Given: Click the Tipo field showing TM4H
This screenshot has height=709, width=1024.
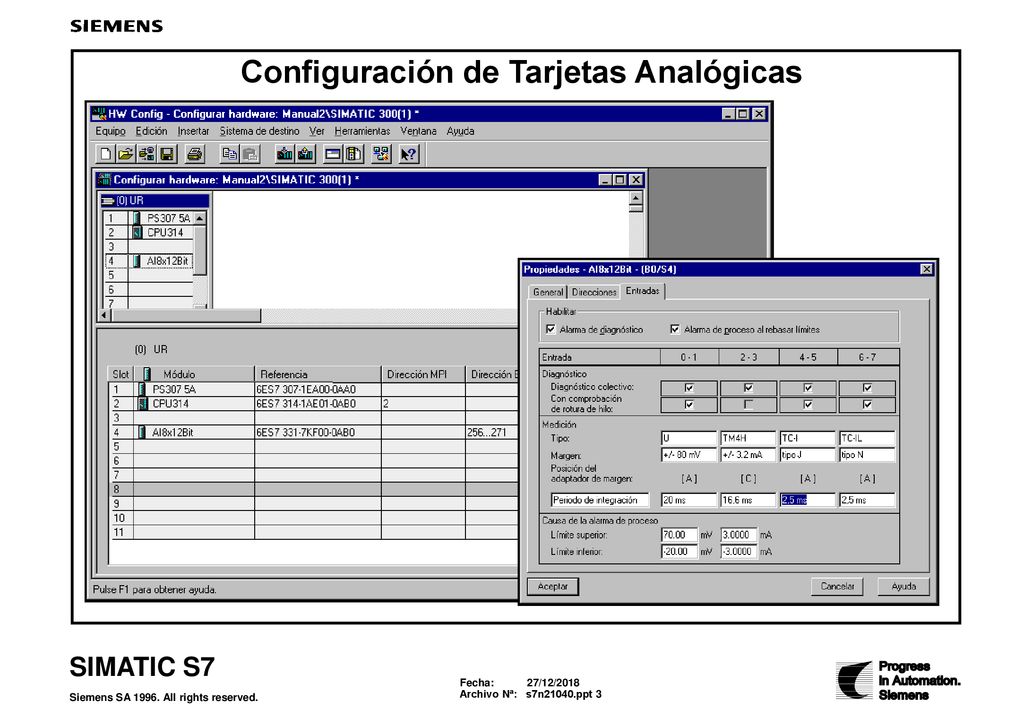Looking at the screenshot, I should (748, 438).
